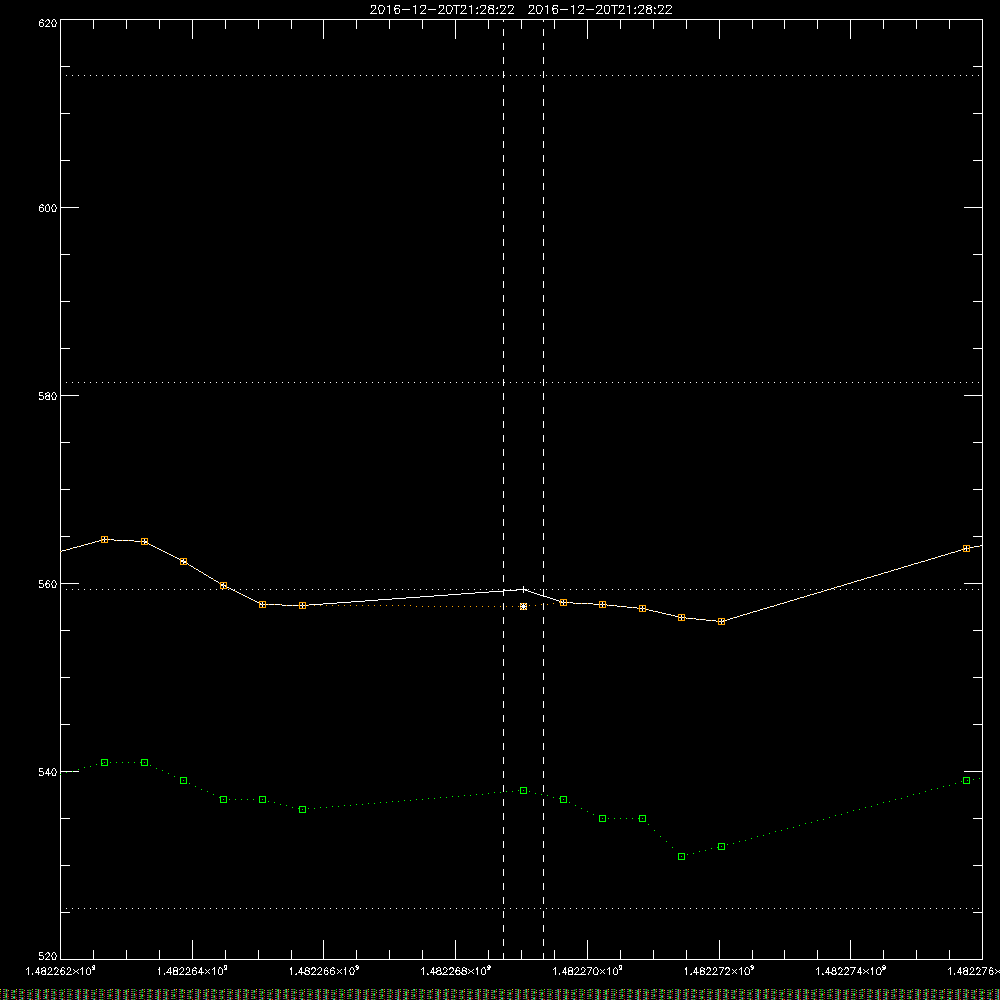Click the right dashed vertical cursor line

(x=543, y=488)
